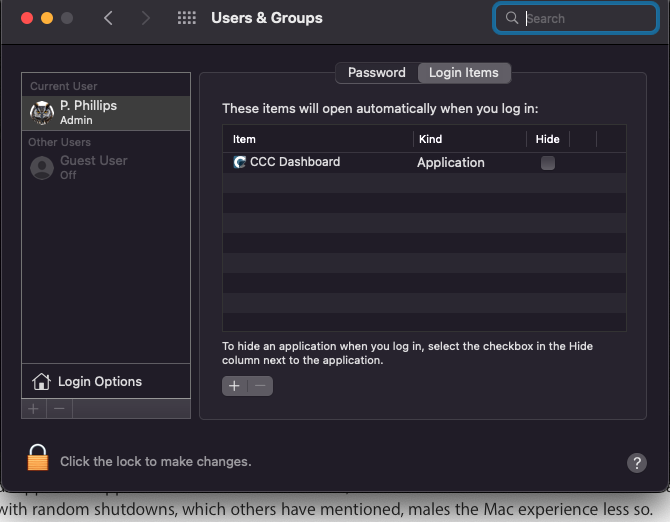Switch to the Password tab
The image size is (670, 522).
[x=376, y=73]
